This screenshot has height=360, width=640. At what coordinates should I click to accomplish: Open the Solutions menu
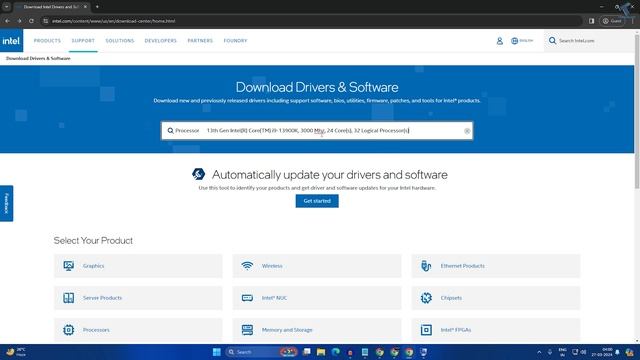click(x=120, y=41)
